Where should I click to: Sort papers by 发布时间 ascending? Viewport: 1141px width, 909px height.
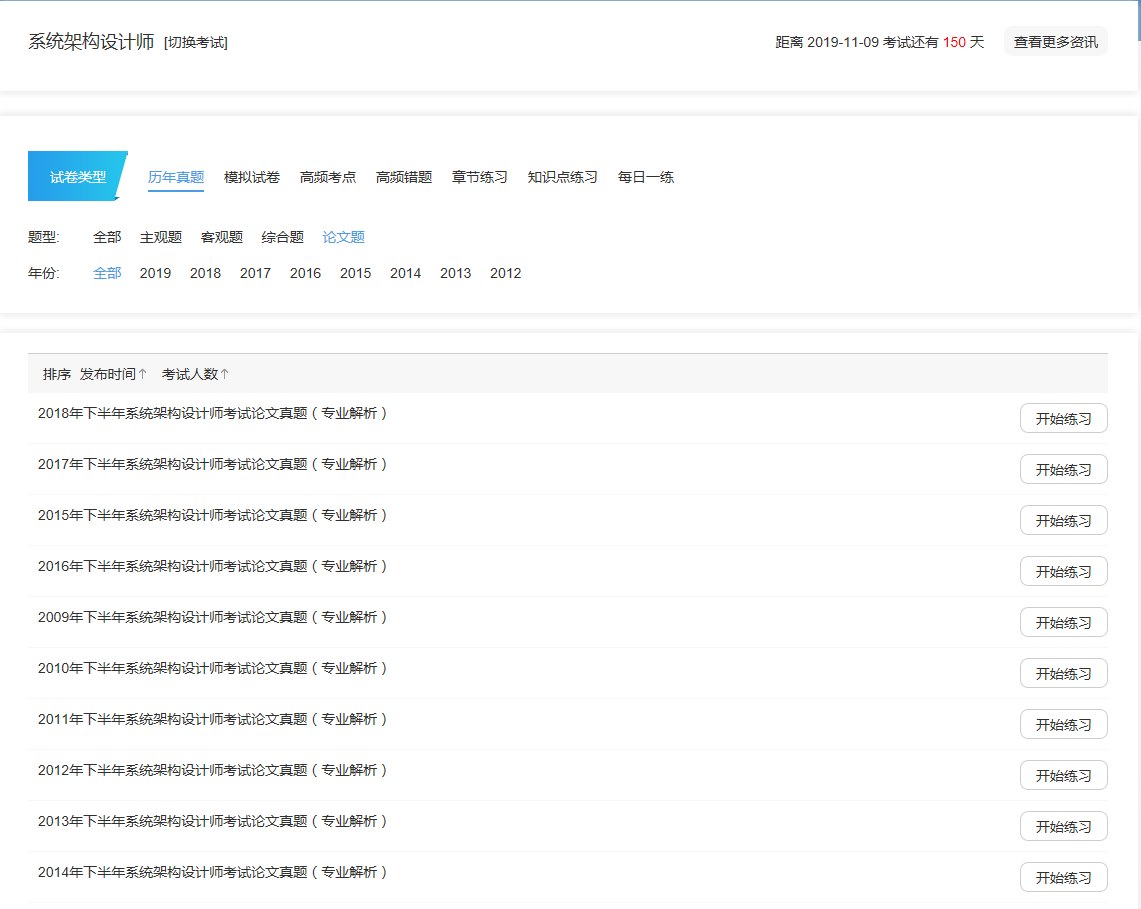point(113,372)
